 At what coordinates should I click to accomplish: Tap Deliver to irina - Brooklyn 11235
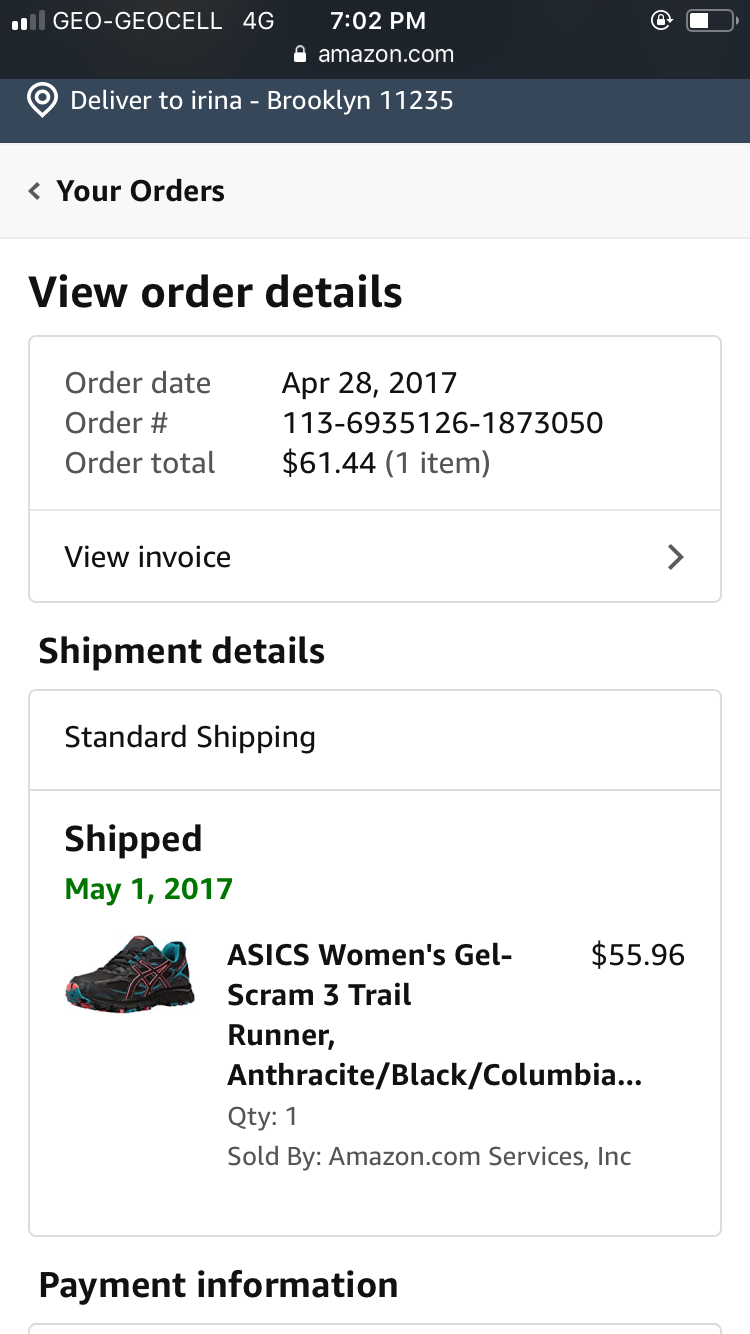coord(261,101)
